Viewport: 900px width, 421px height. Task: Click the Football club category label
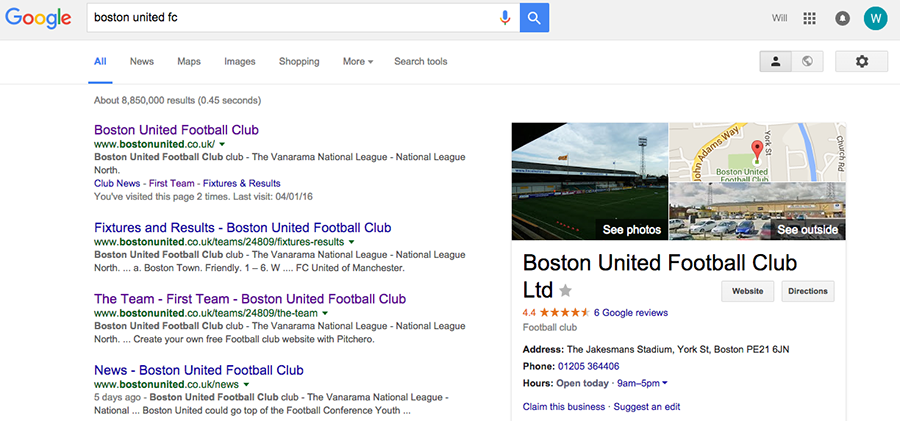pos(550,328)
